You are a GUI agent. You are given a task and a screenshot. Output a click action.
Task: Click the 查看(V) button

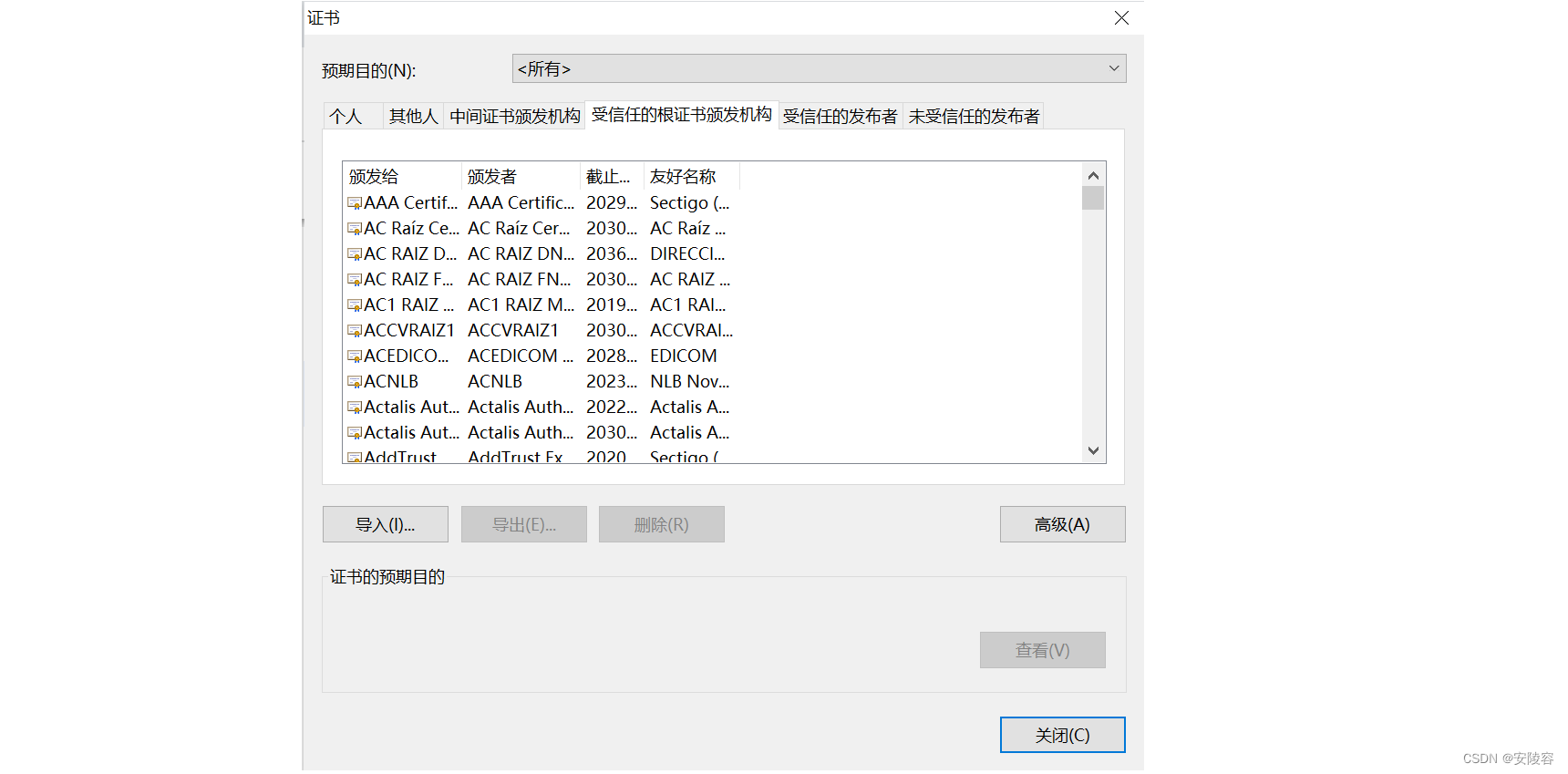tap(1043, 650)
